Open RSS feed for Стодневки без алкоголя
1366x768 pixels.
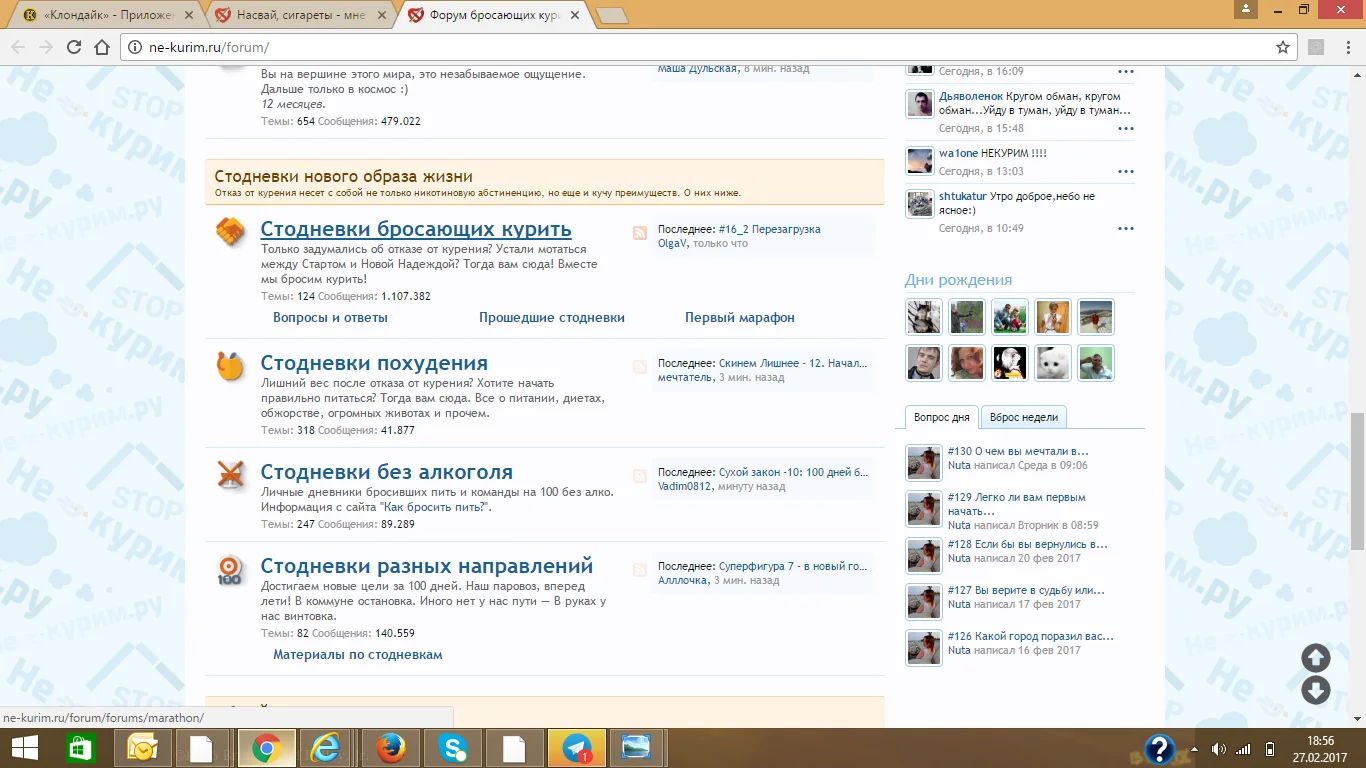tap(640, 476)
